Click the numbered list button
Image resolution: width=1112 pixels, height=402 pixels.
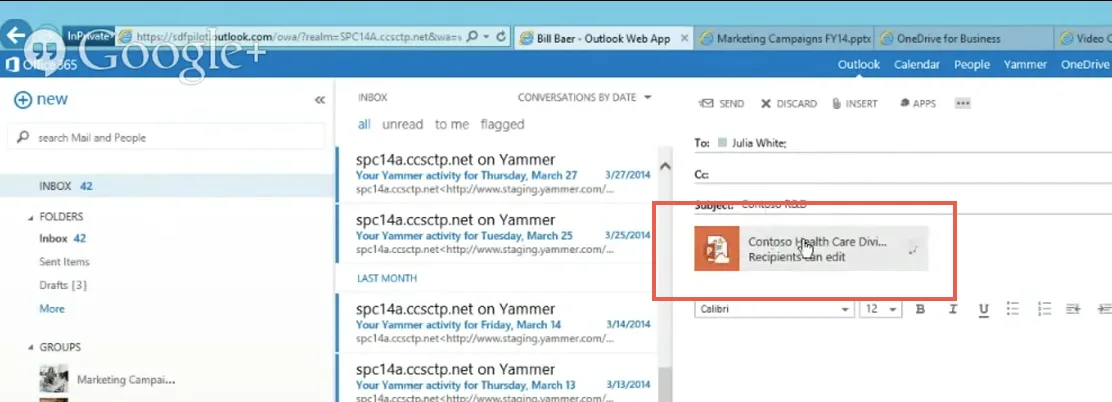pos(1044,308)
